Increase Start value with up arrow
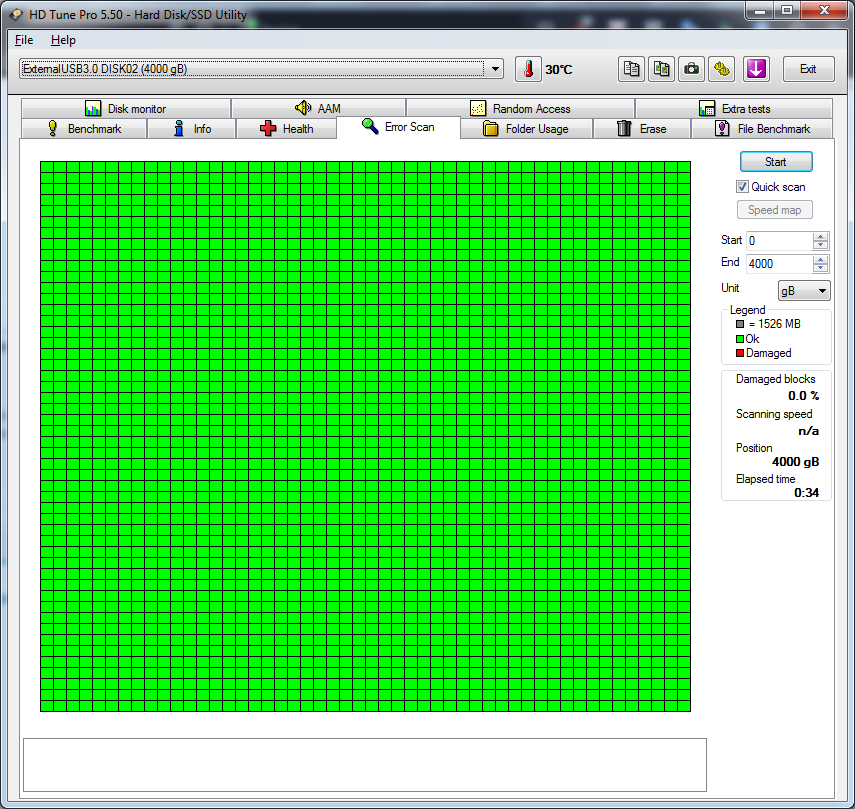 point(820,237)
